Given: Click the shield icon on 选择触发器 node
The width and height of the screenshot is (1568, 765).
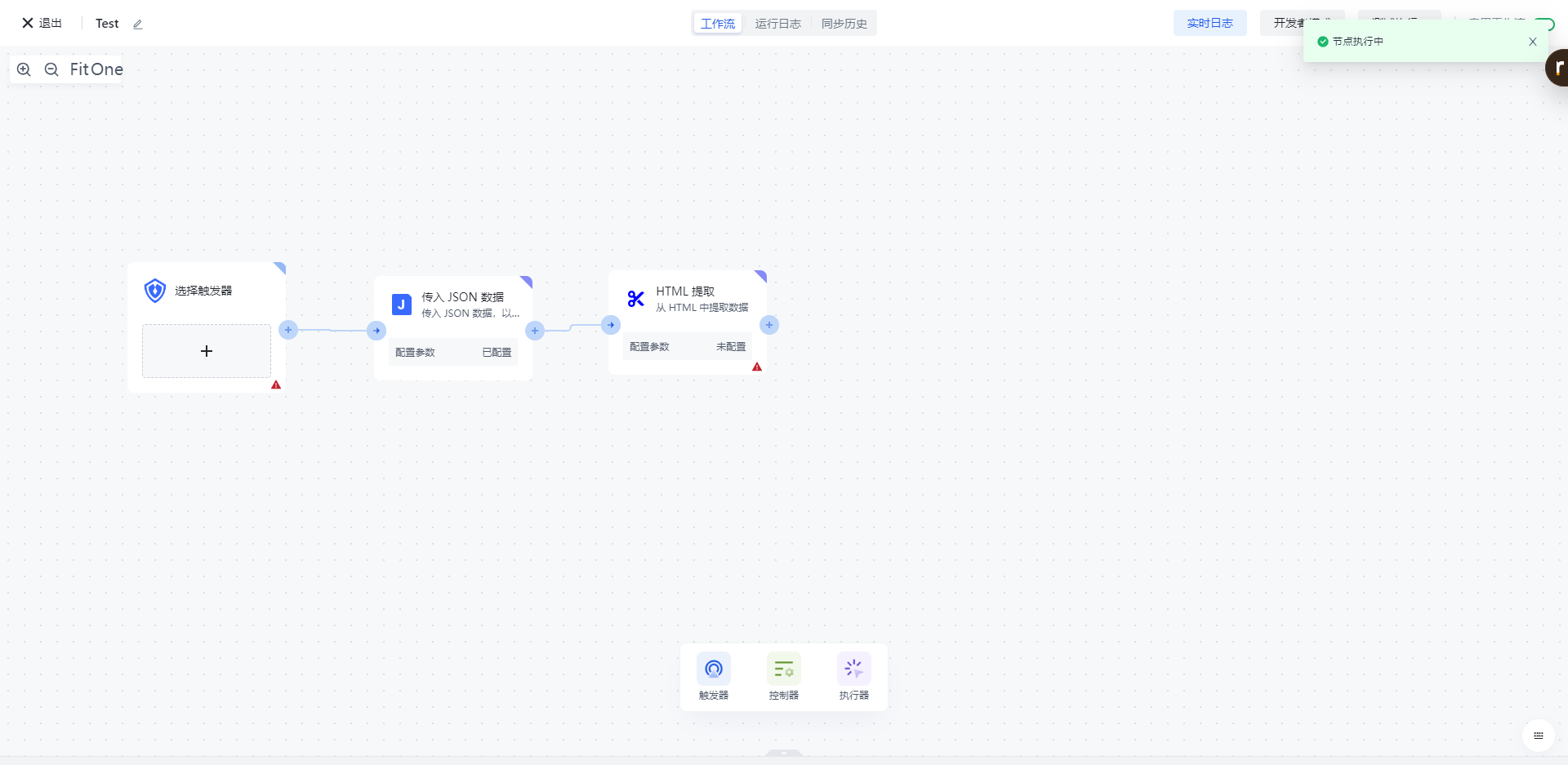Looking at the screenshot, I should pos(154,291).
